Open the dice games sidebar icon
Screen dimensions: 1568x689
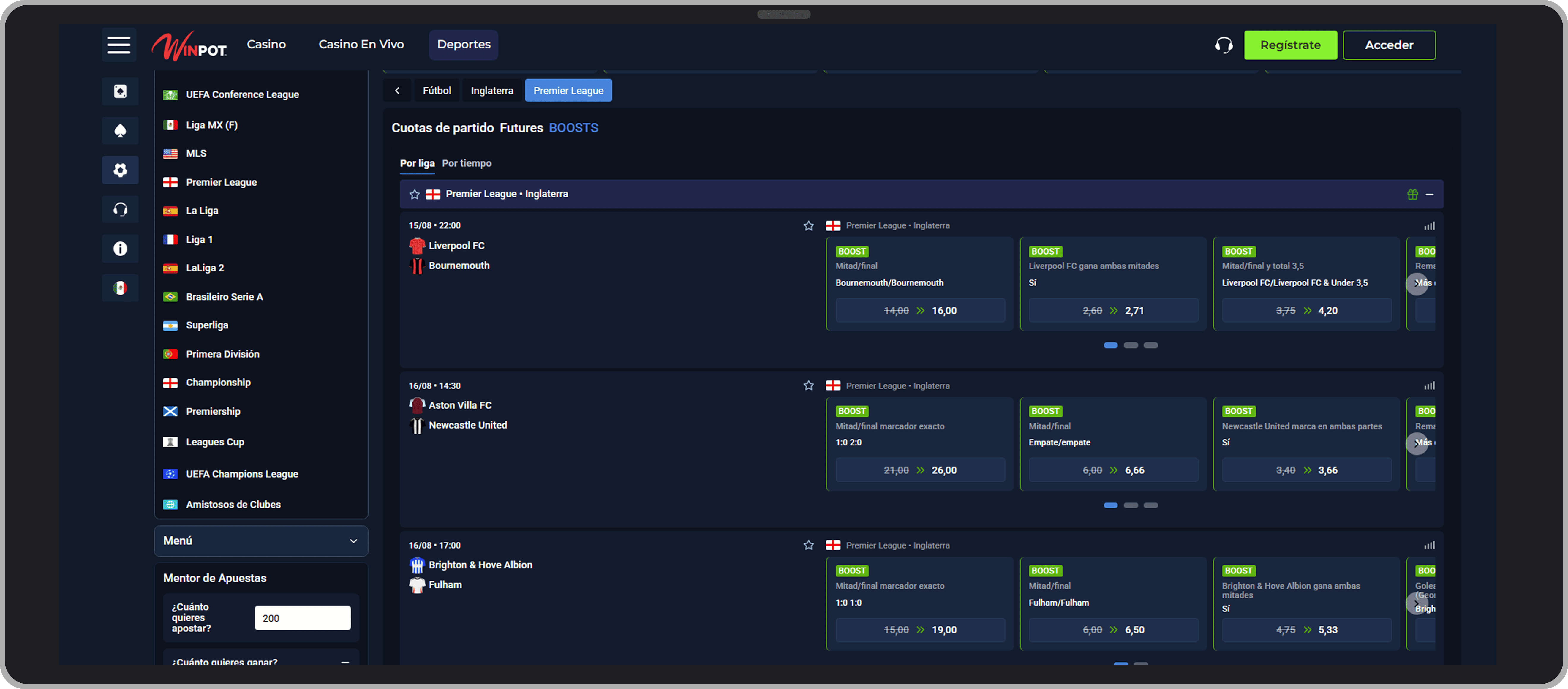tap(120, 91)
